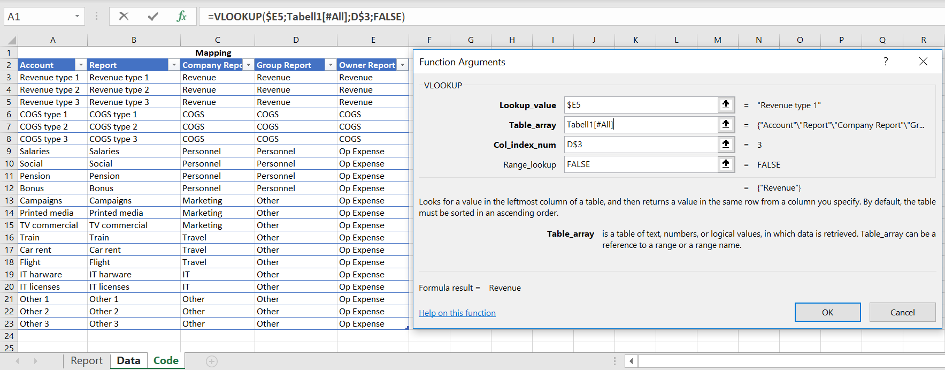
Task: Select 'Revenue type 2' in Account column
Action: click(x=52, y=90)
